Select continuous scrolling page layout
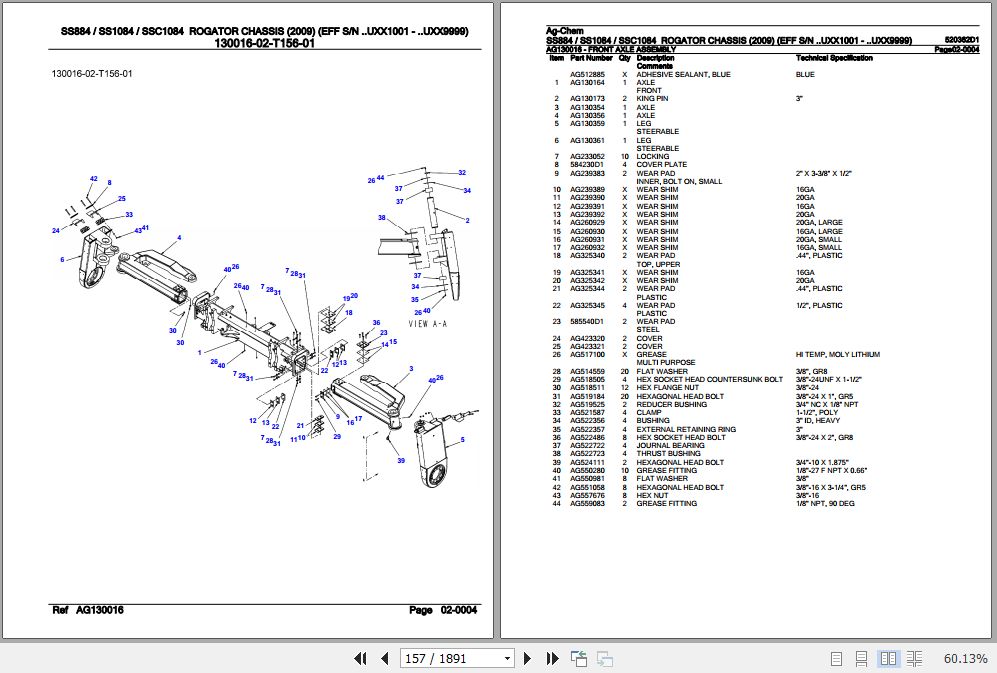This screenshot has height=673, width=997. [x=862, y=658]
